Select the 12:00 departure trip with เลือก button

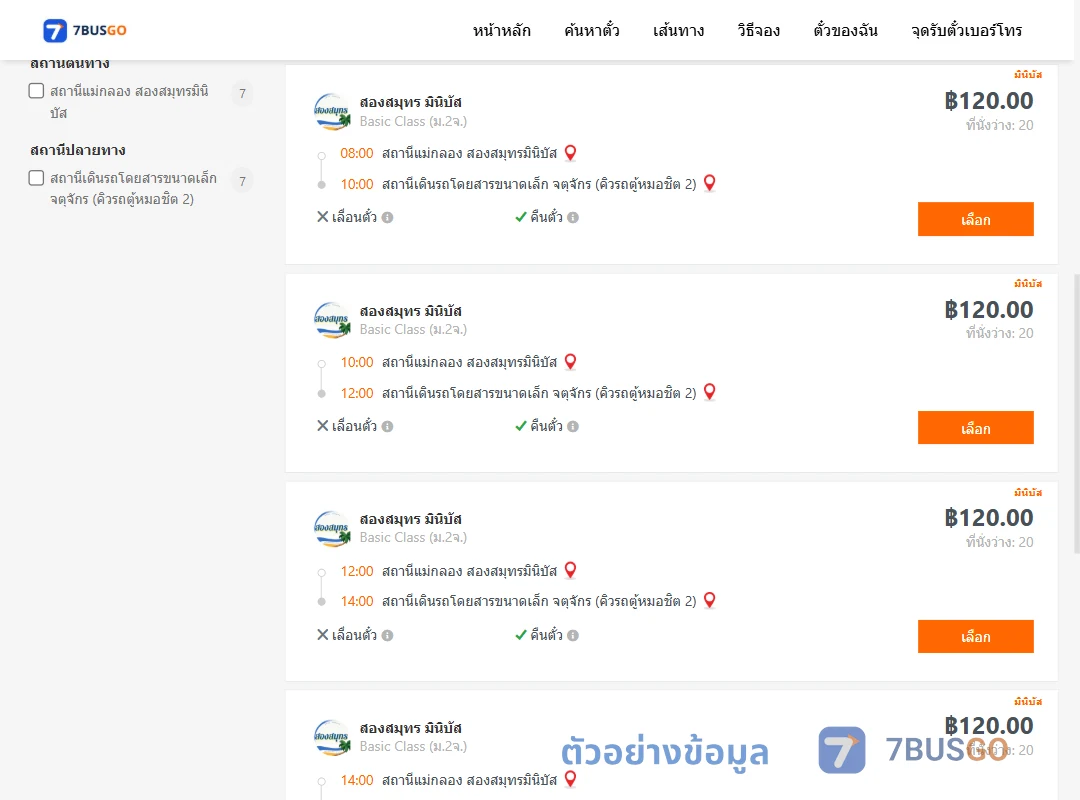(975, 637)
